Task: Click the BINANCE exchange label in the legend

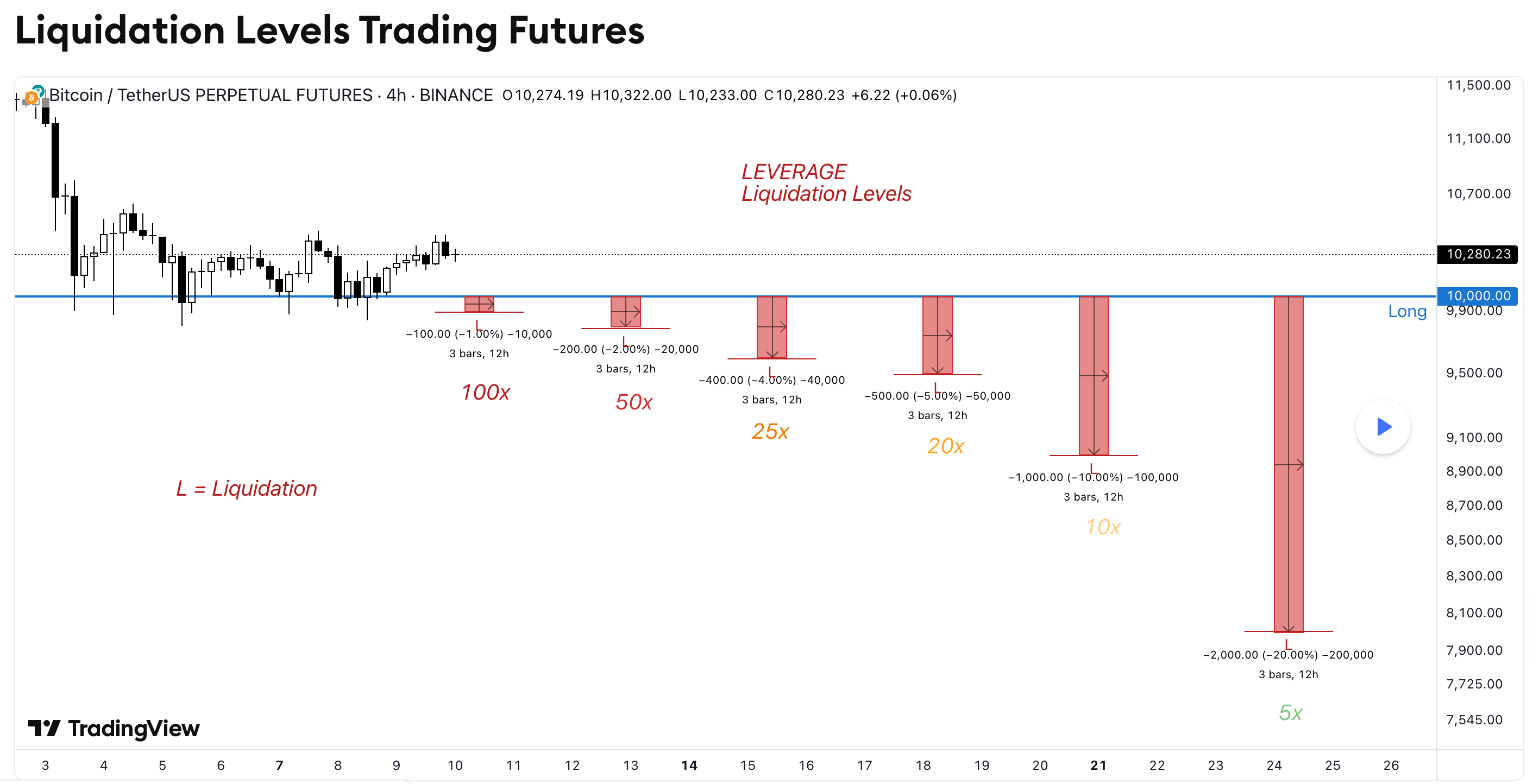Action: (455, 94)
